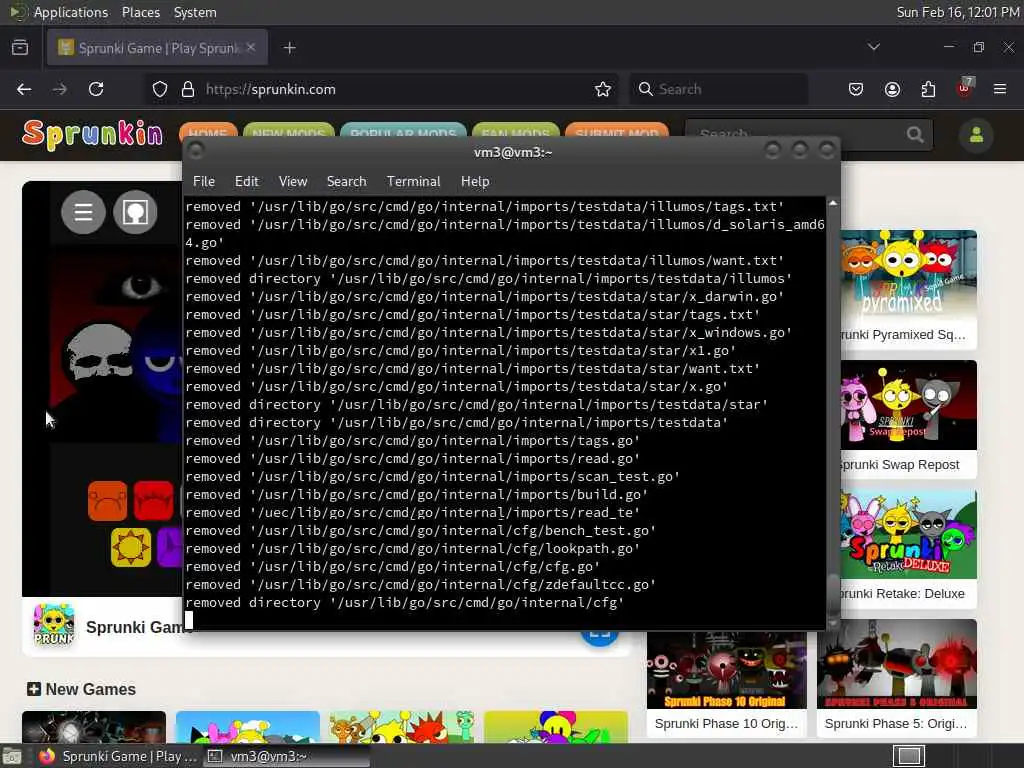
Task: Show tracking protection shield info
Action: [159, 89]
